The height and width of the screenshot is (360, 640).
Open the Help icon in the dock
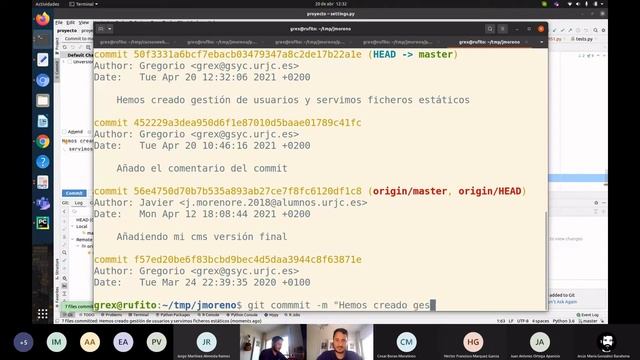[43, 162]
